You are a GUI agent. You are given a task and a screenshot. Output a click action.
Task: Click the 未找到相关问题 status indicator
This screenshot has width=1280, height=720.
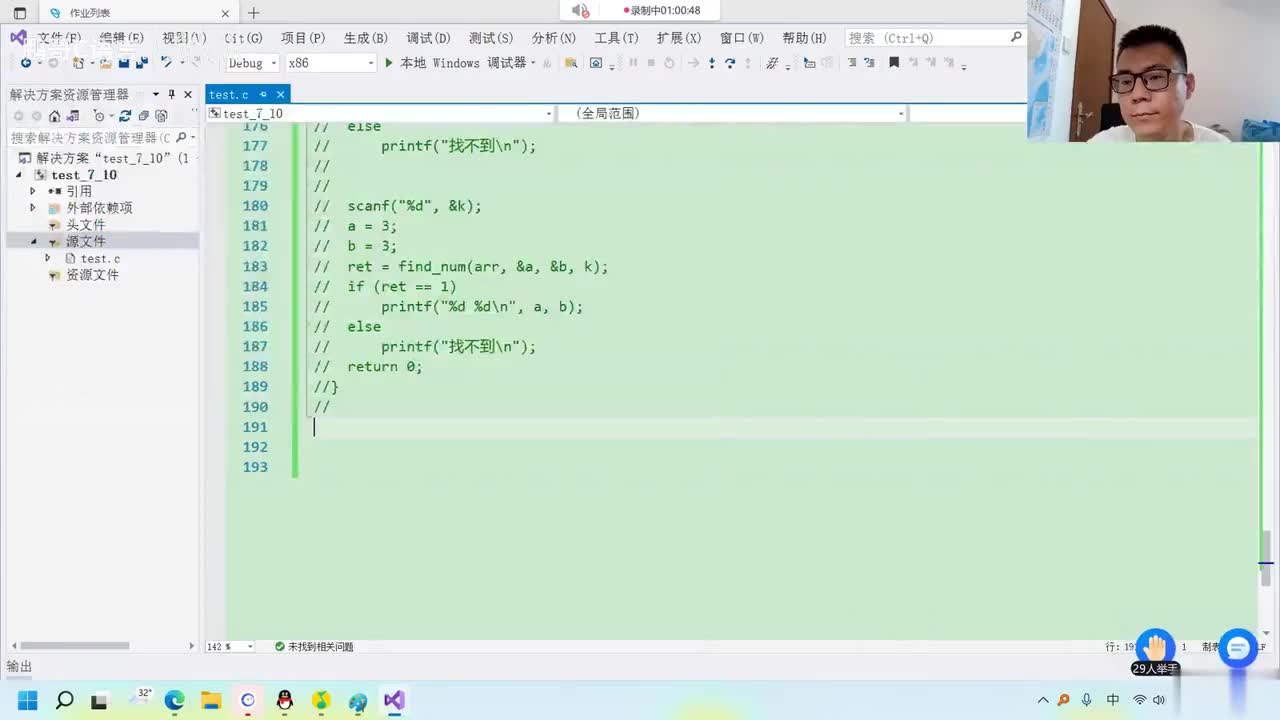[x=314, y=647]
